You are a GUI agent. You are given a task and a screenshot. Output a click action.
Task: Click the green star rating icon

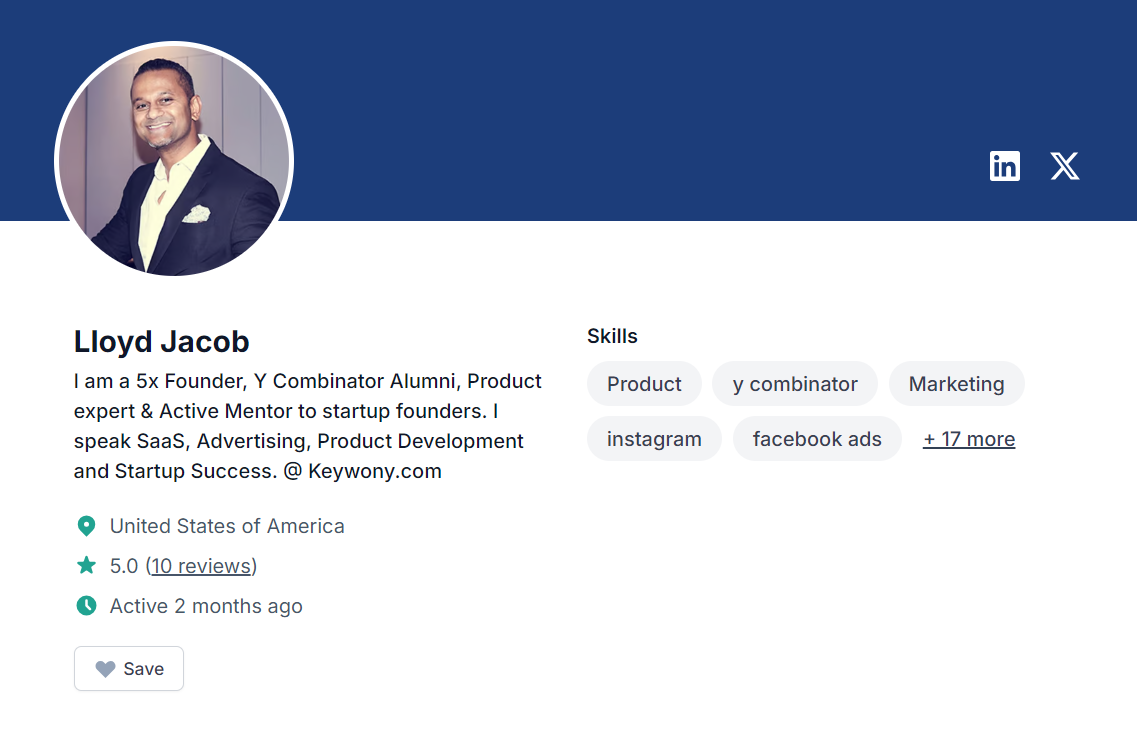point(86,566)
